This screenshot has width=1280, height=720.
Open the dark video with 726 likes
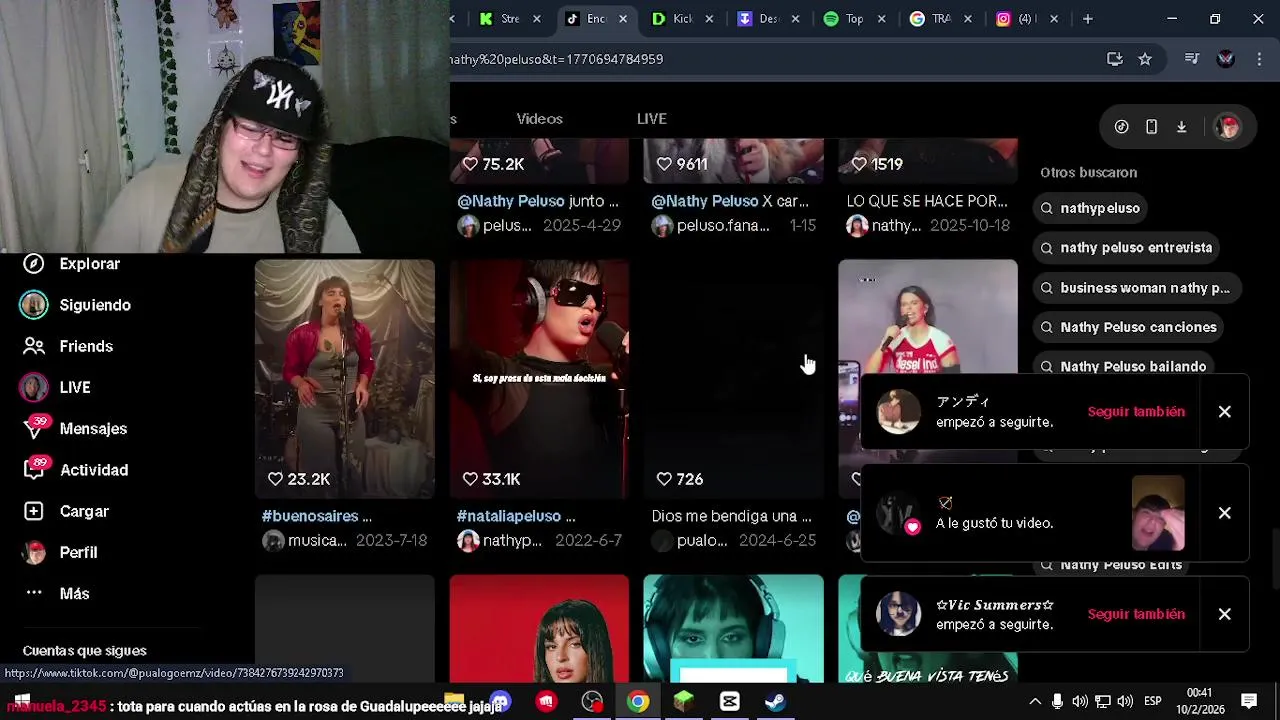click(x=733, y=379)
